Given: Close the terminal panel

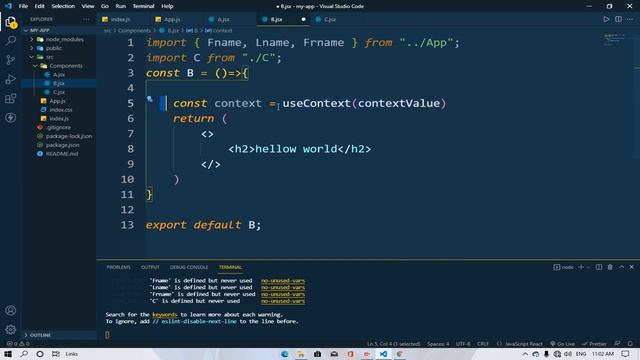Looking at the screenshot, I should point(631,267).
